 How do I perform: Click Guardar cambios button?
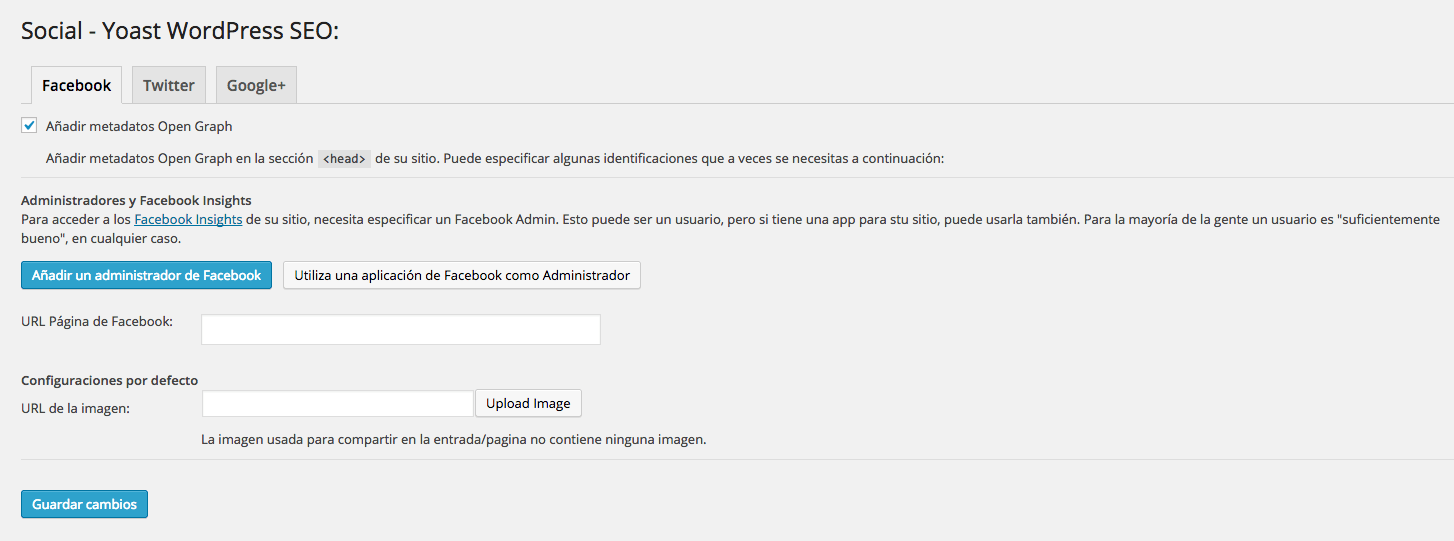pos(84,504)
